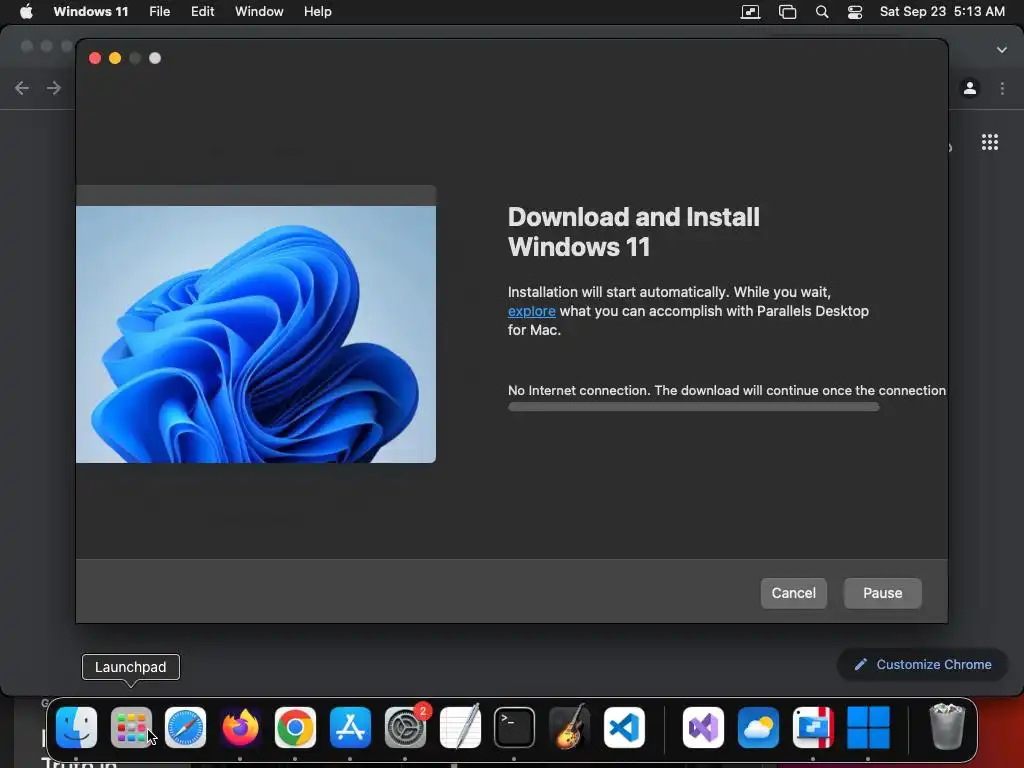This screenshot has height=768, width=1024.
Task: Click the Stage Manager windows icon in menu bar
Action: click(x=788, y=12)
